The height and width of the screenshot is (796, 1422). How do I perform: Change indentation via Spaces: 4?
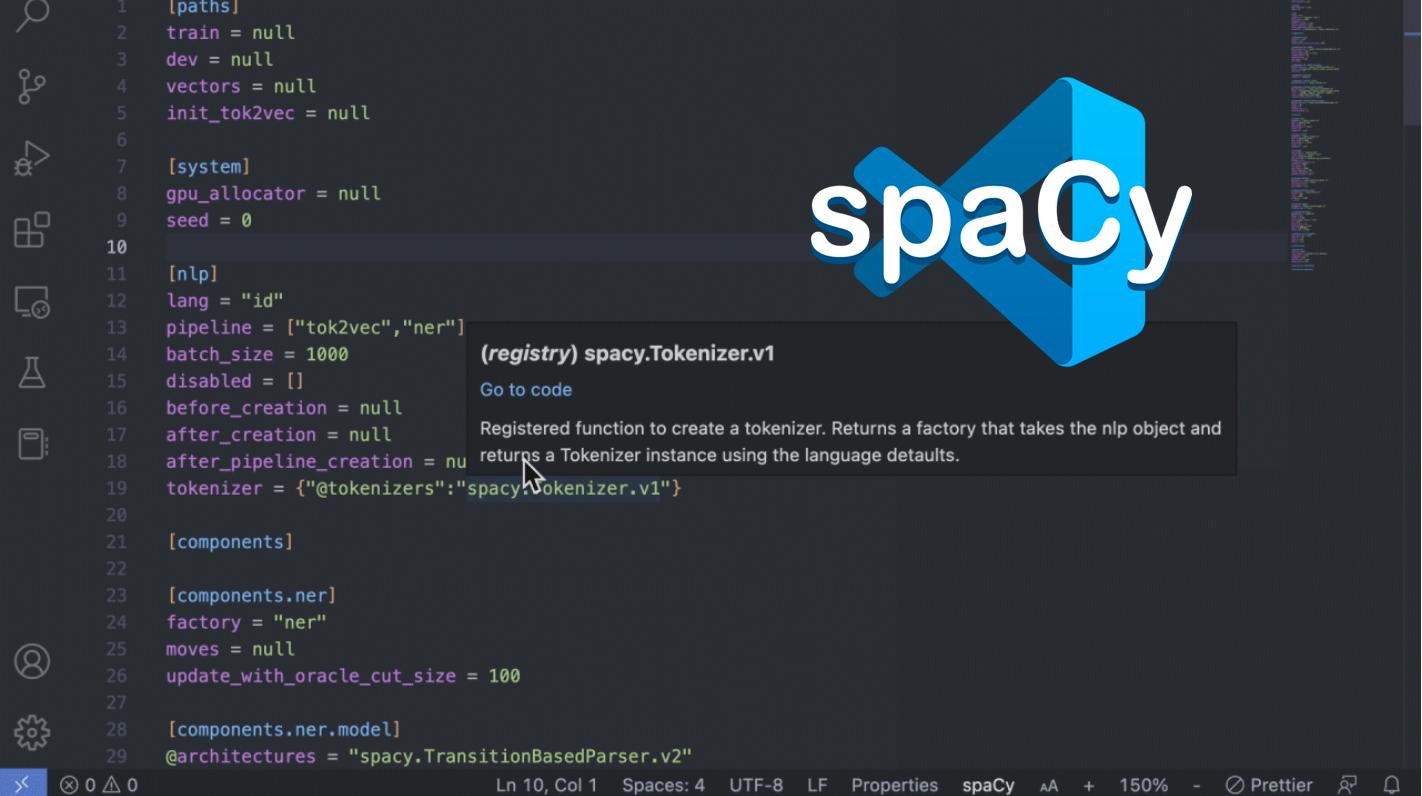click(x=663, y=785)
